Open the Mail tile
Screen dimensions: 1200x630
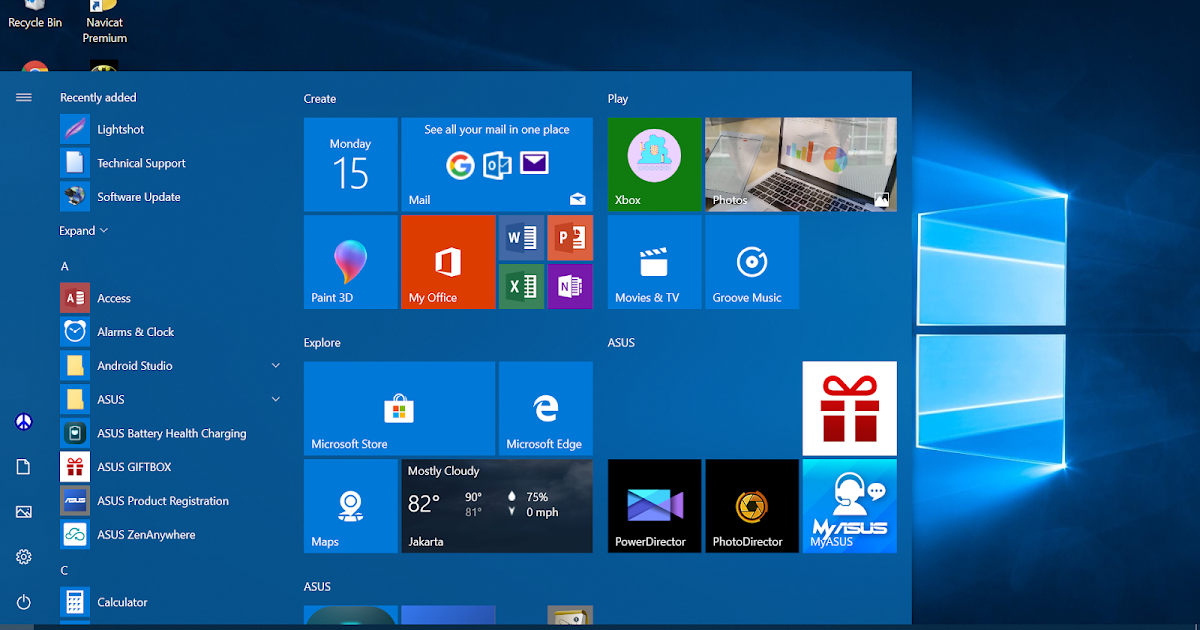[497, 165]
